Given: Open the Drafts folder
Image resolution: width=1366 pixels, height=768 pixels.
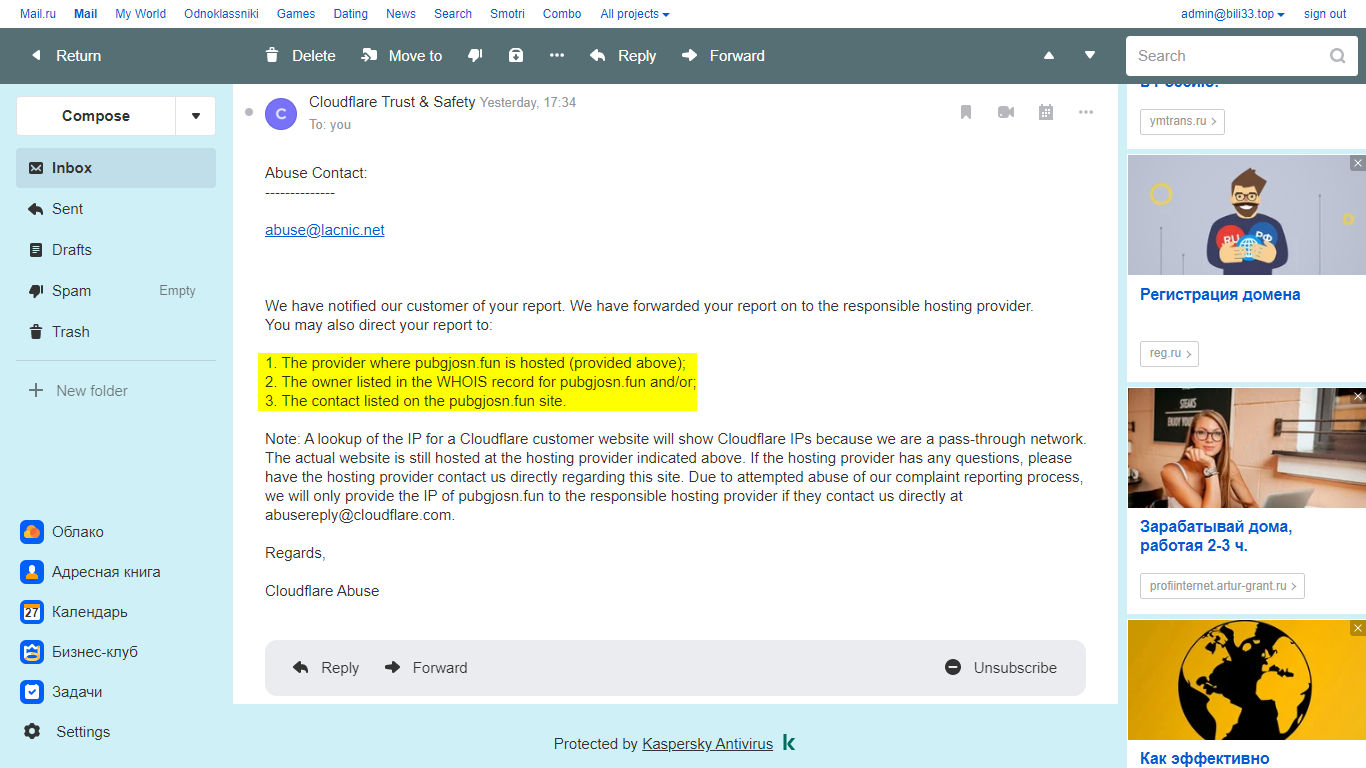Looking at the screenshot, I should [x=72, y=250].
